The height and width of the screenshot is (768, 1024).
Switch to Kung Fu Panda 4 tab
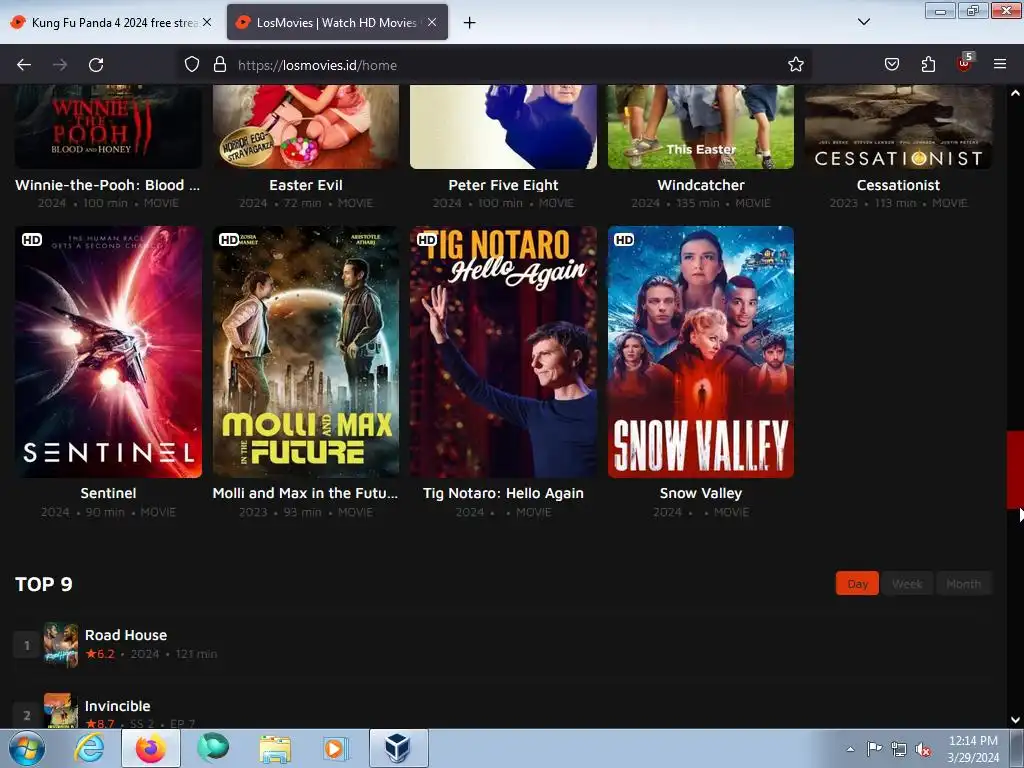[x=112, y=22]
